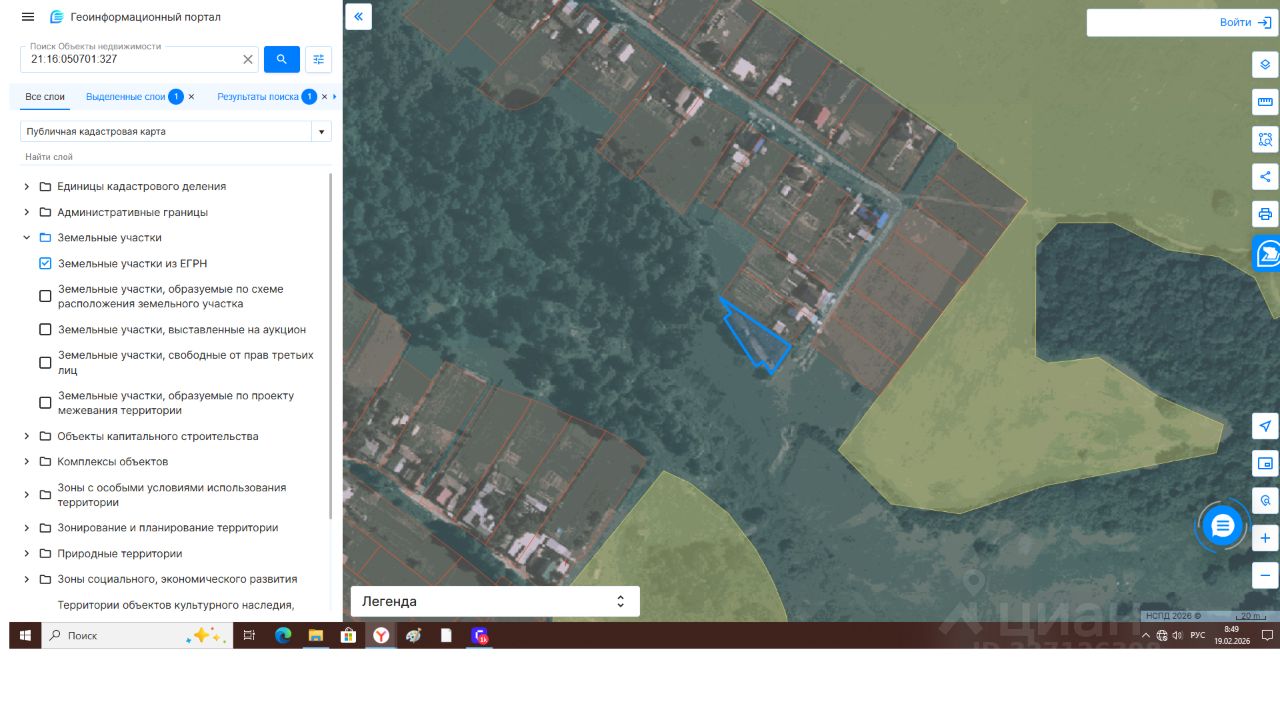Close the Результаты поиска tab
Viewport: 1280px width, 720px height.
[324, 97]
